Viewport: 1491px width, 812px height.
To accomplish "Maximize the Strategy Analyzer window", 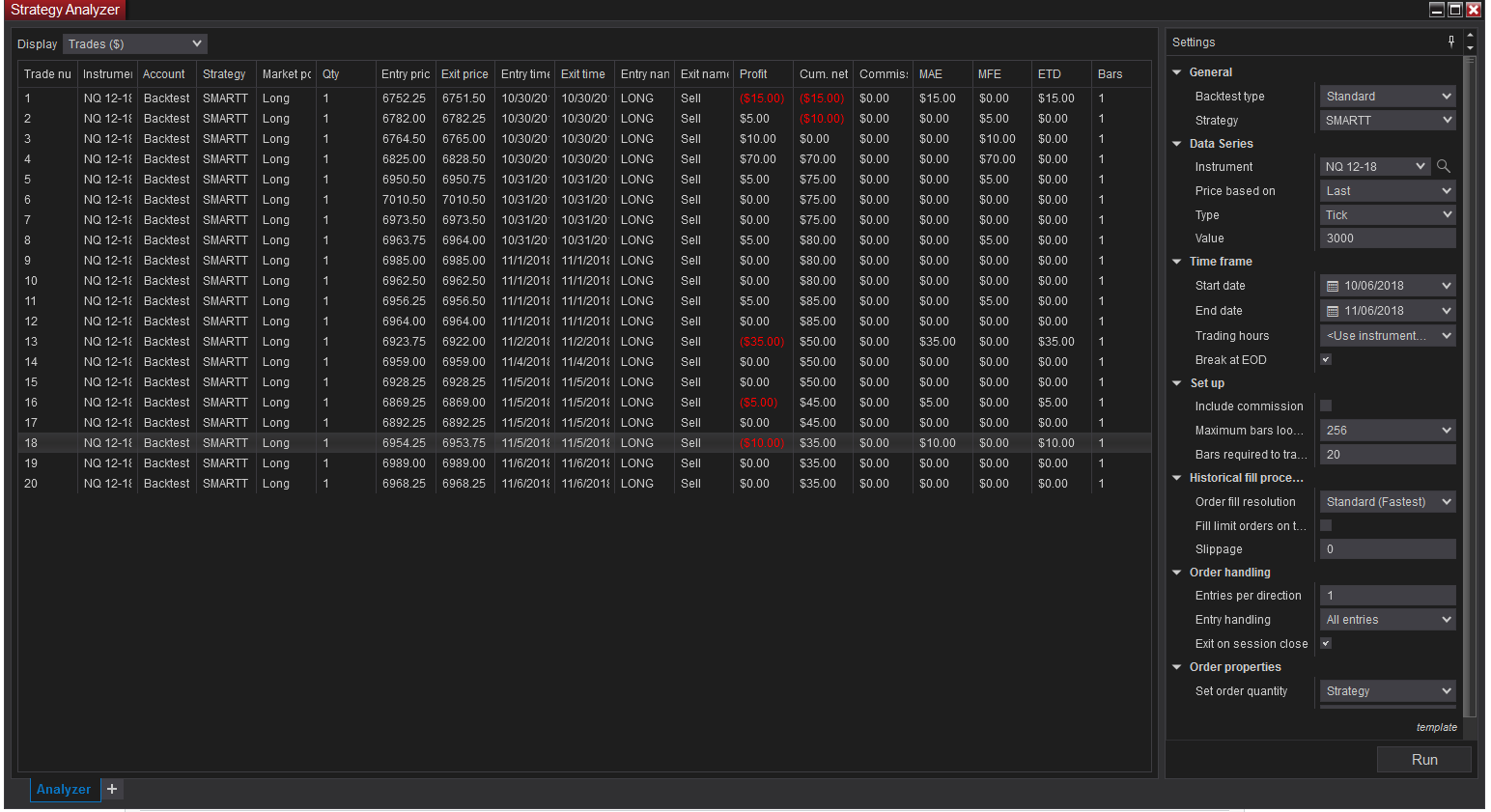I will (x=1455, y=10).
